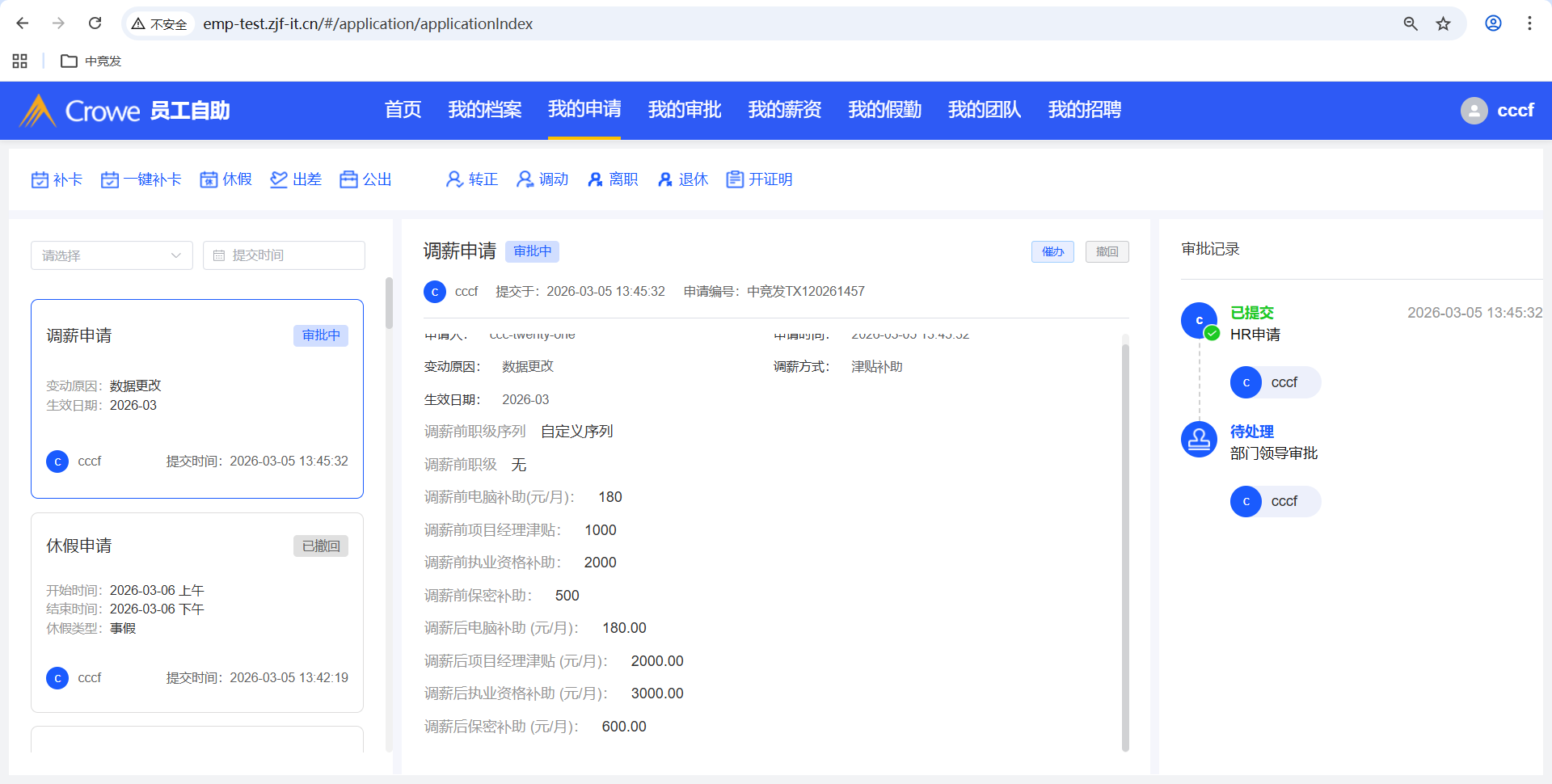Click the 出差 business trip icon
The width and height of the screenshot is (1552, 784).
pyautogui.click(x=279, y=179)
